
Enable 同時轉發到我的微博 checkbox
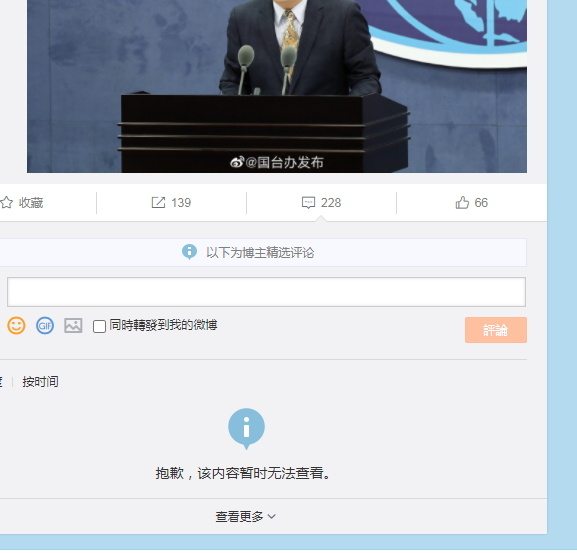pos(99,326)
